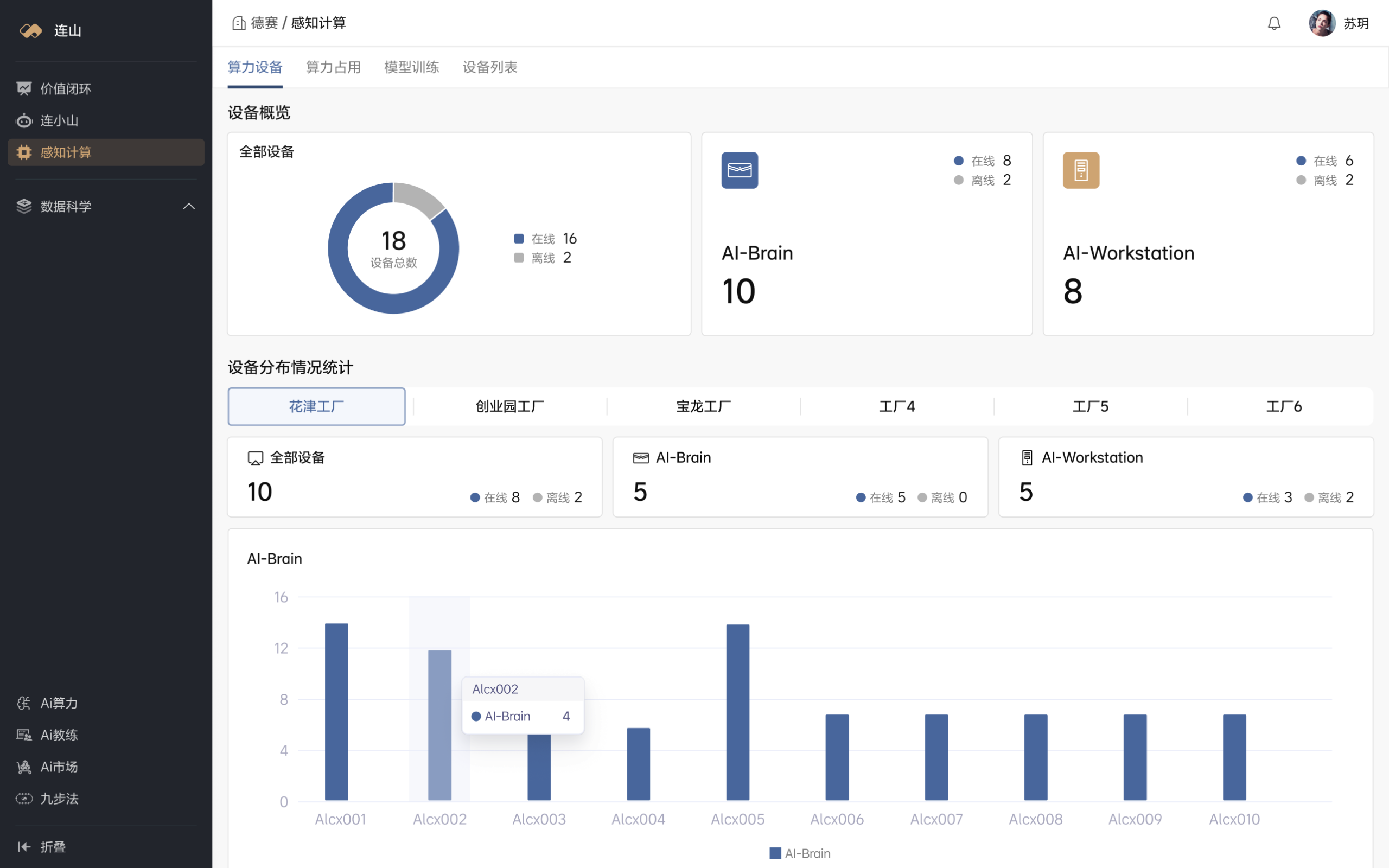Switch to the 模型训练 tab
The image size is (1389, 868).
pyautogui.click(x=411, y=67)
